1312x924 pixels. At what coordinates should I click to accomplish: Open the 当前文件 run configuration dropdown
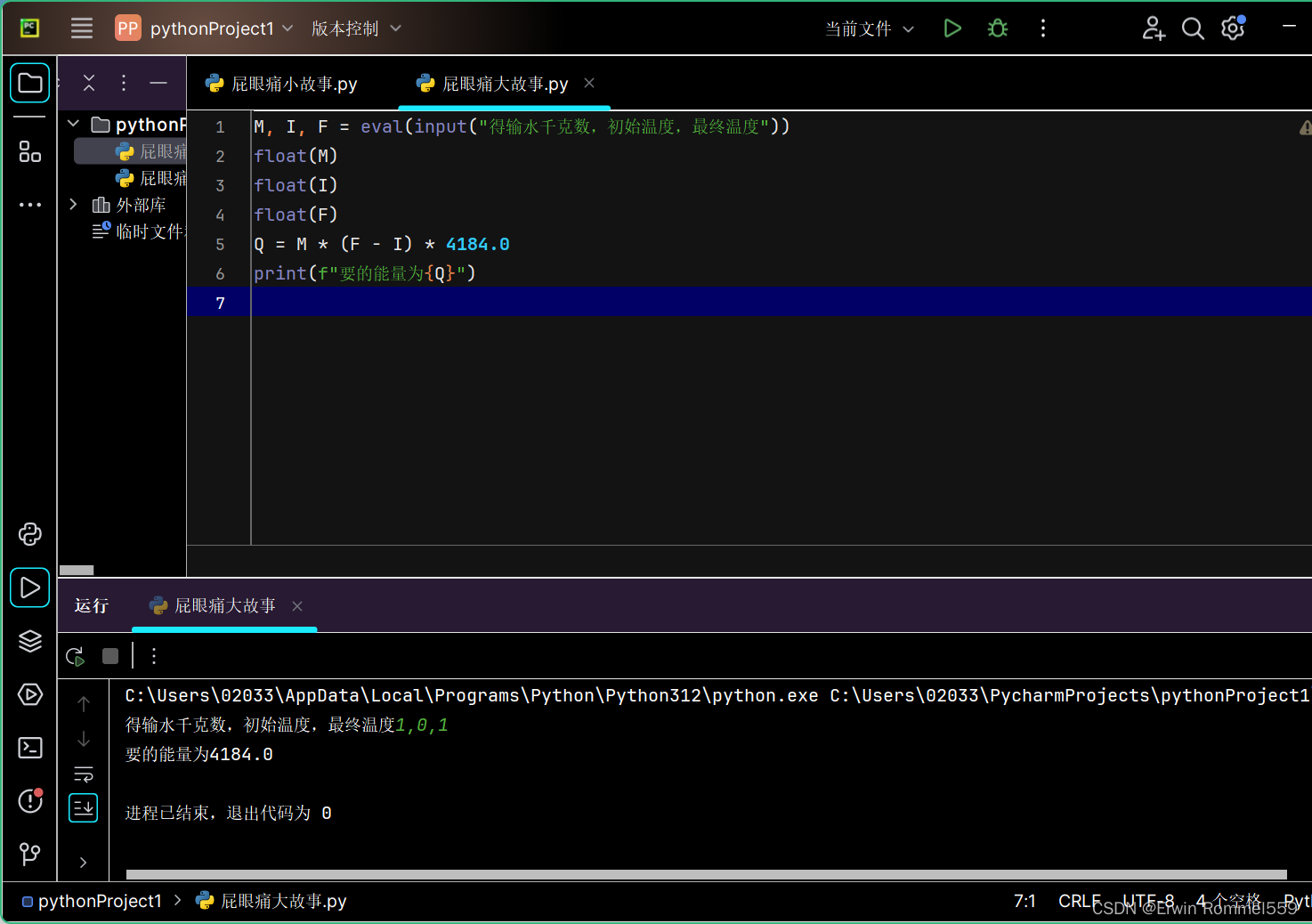(x=869, y=28)
